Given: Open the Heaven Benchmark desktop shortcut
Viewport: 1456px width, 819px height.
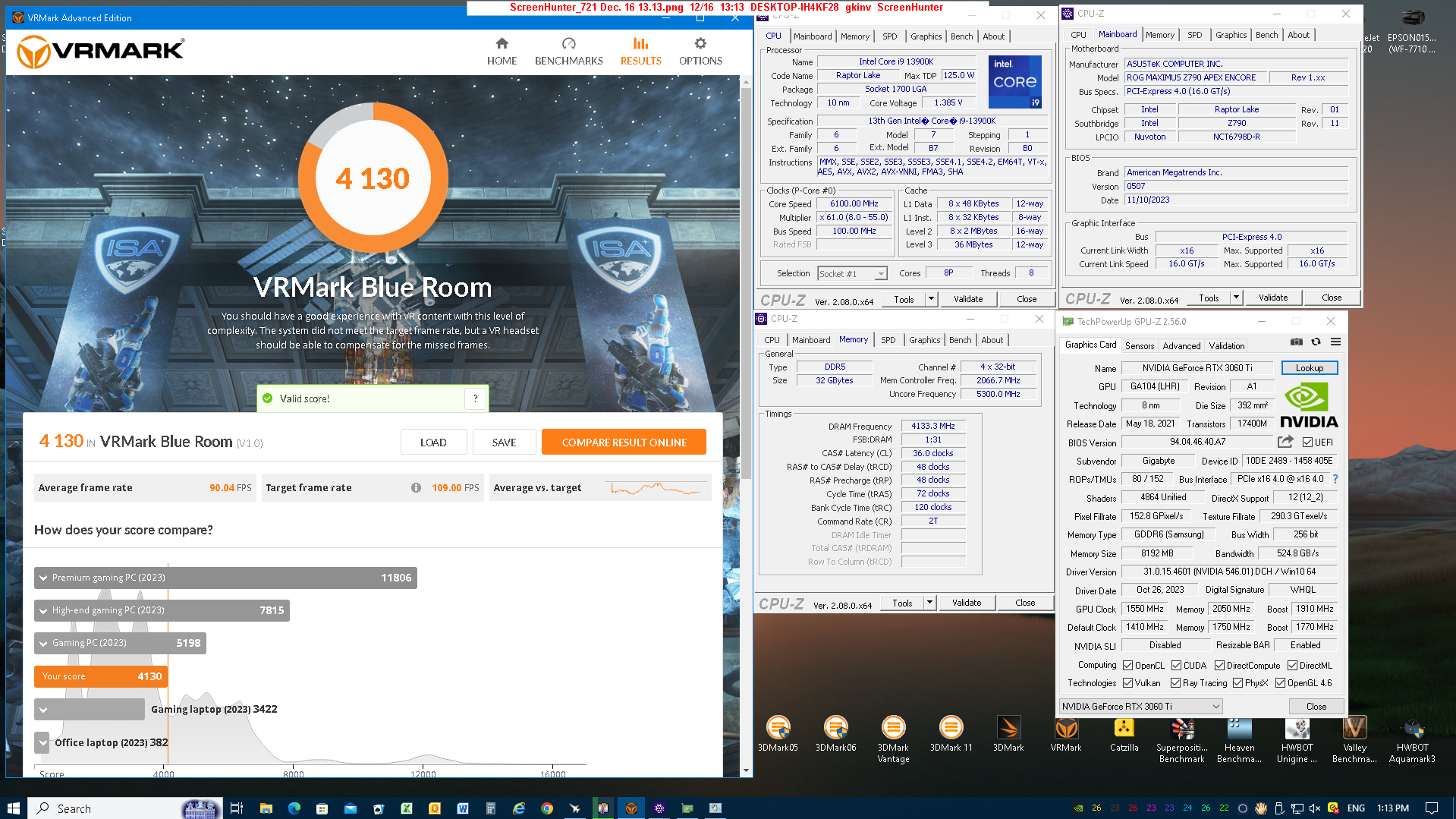Looking at the screenshot, I should pos(1239,739).
